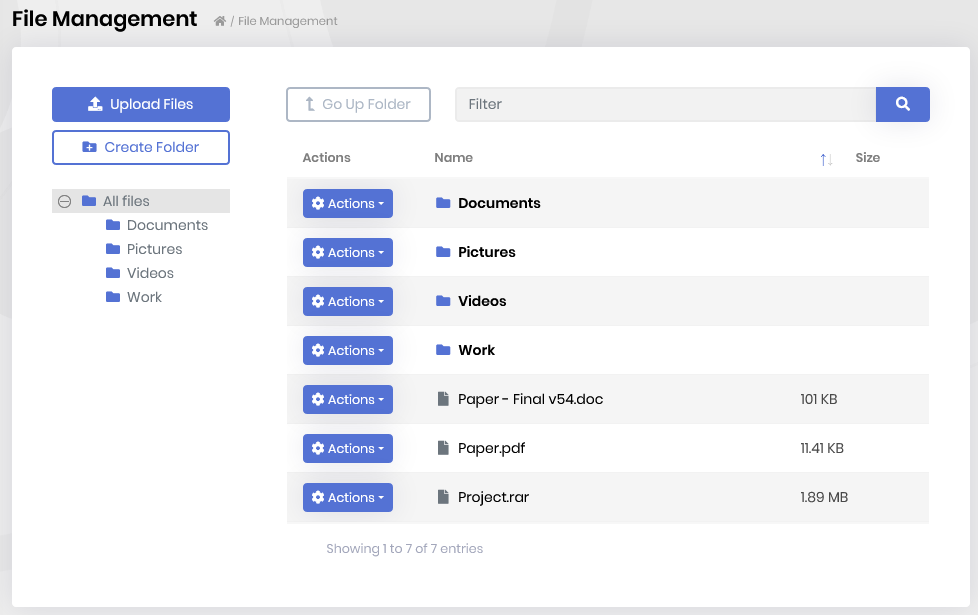
Task: Click the magnifier search button
Action: 903,104
